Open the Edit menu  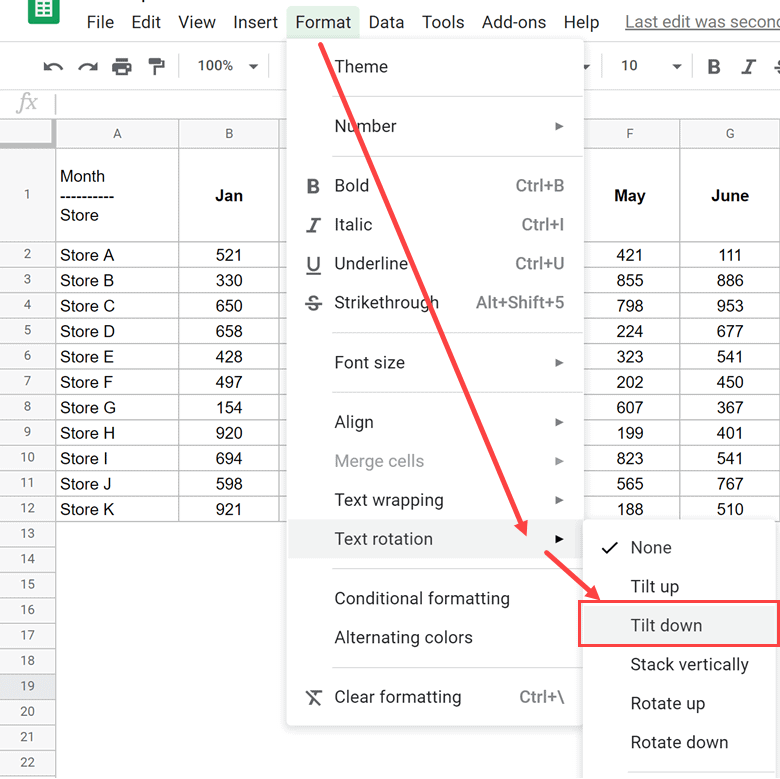pos(146,22)
